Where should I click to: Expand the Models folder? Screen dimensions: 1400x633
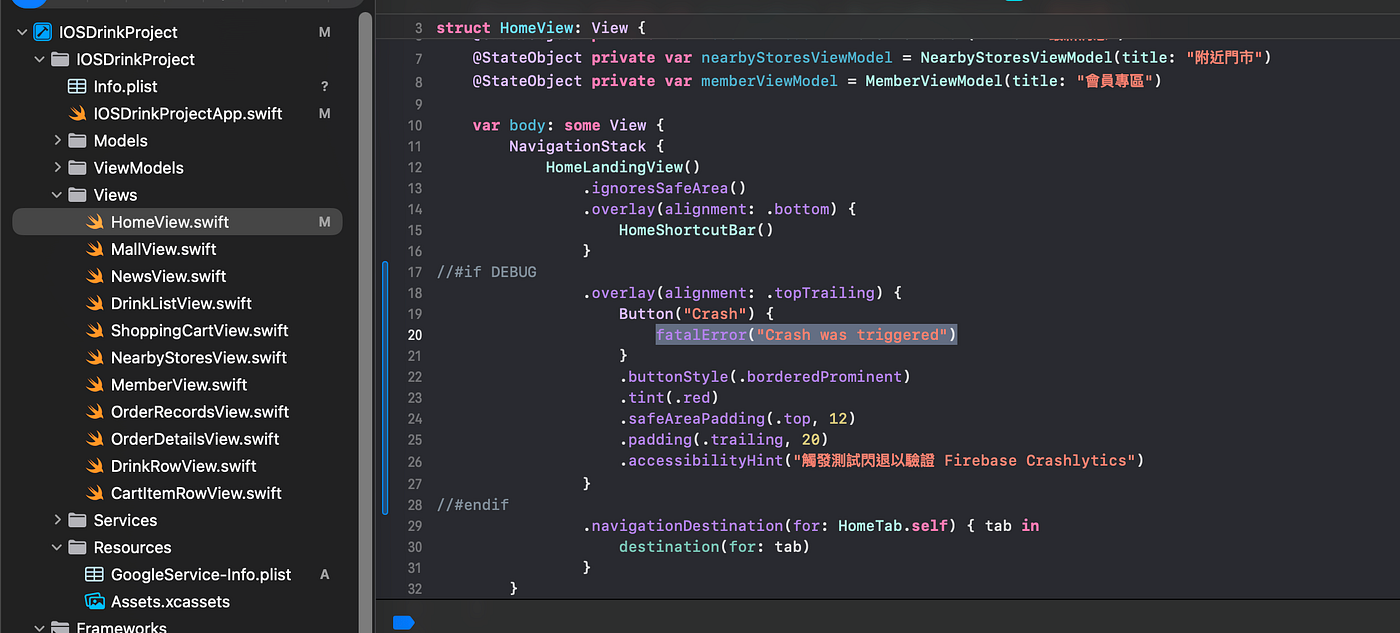click(x=57, y=141)
